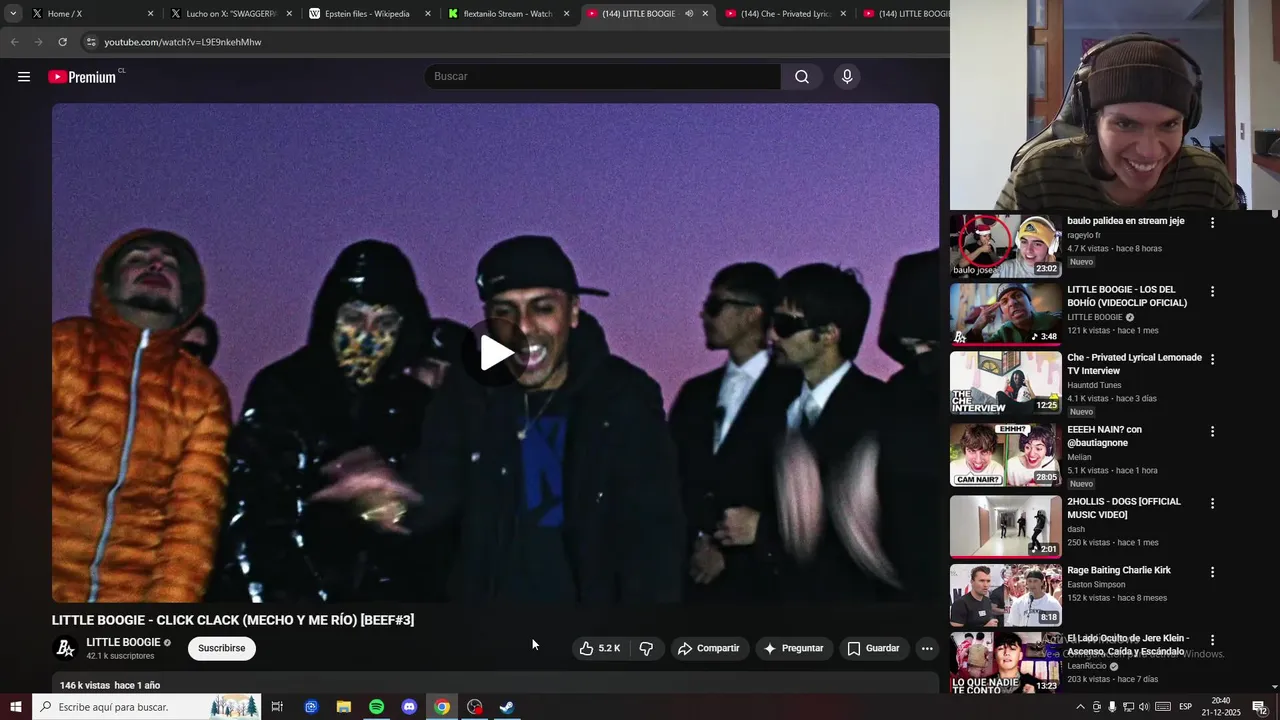Open options menu for EEEEH NAIN? video
Screen dimensions: 1280x720
tap(1212, 432)
